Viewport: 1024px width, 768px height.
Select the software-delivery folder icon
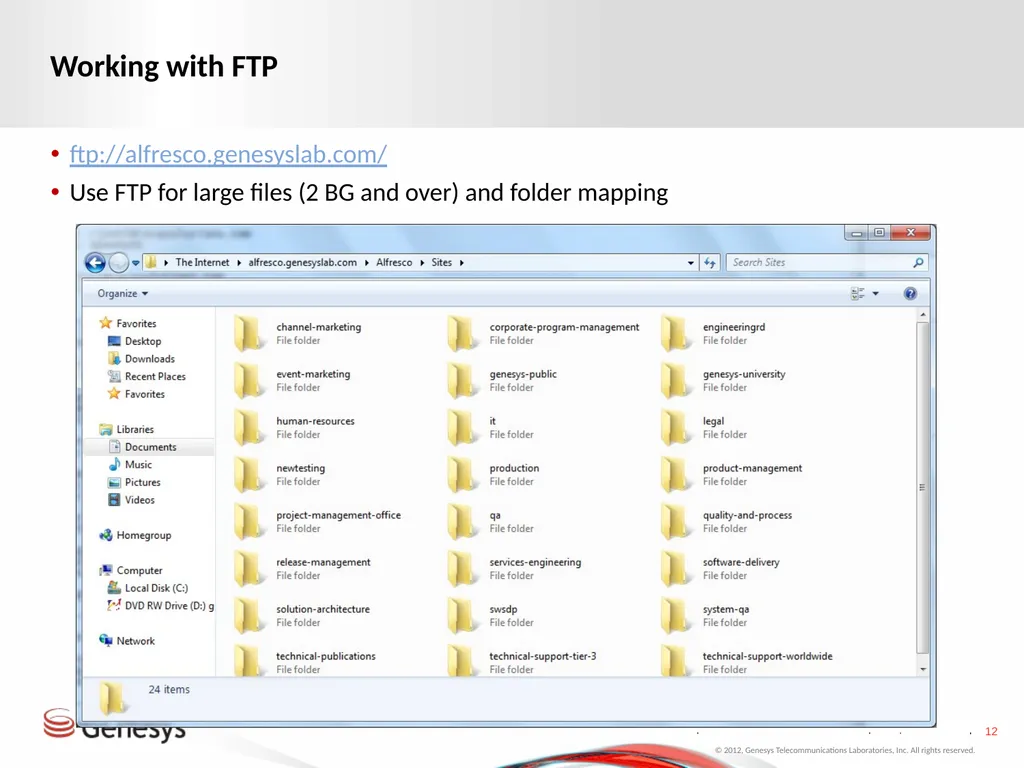(x=676, y=568)
